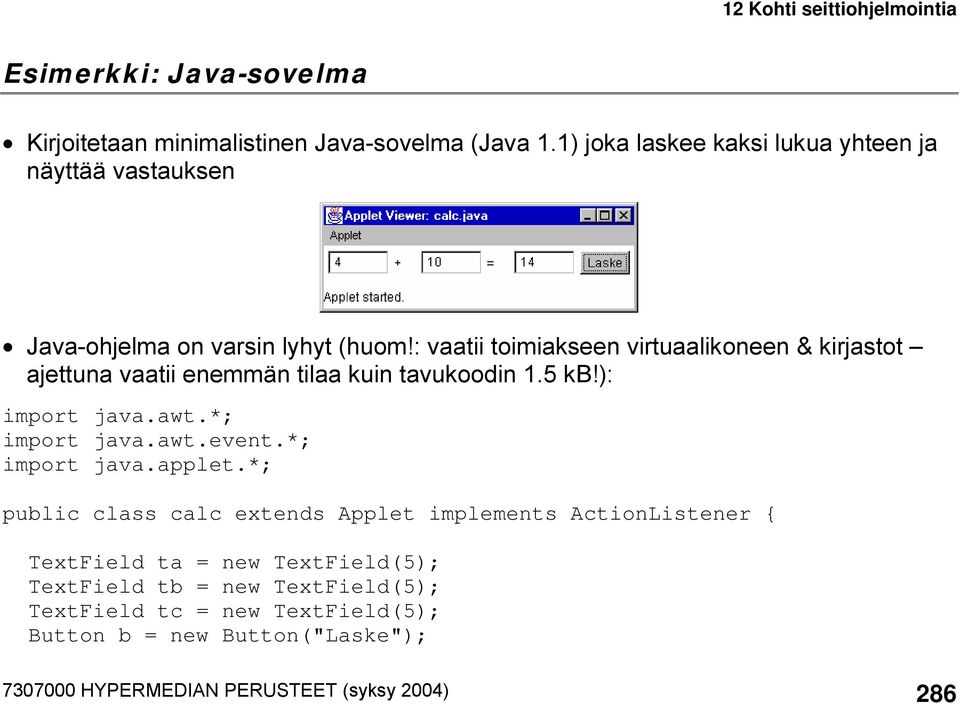Click the 'TextField ta = new TextField(5);' line

(x=234, y=563)
